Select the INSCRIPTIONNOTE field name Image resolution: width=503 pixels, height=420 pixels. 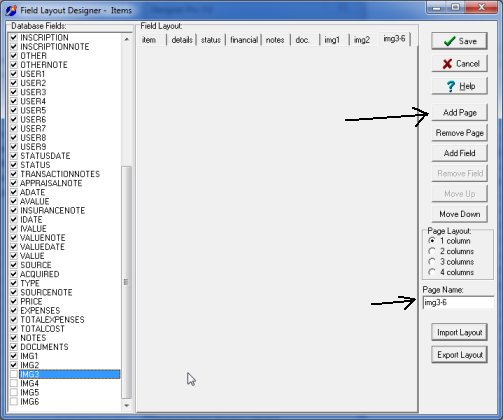coord(55,46)
